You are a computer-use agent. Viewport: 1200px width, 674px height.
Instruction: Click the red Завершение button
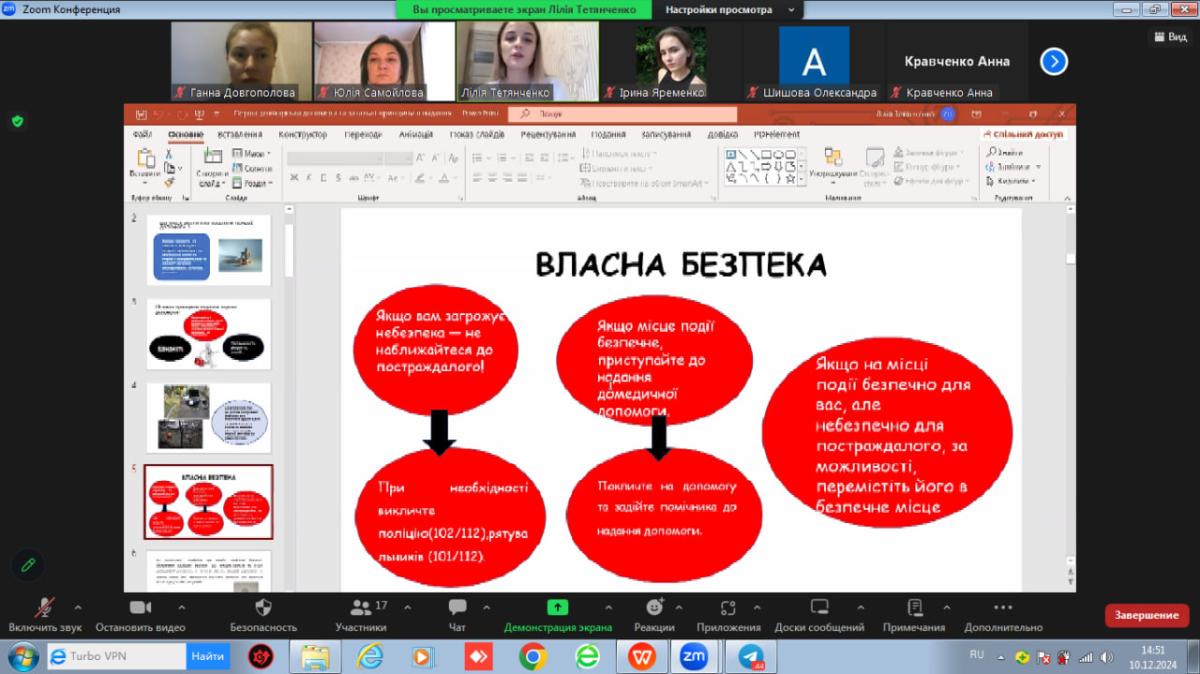pos(1146,615)
